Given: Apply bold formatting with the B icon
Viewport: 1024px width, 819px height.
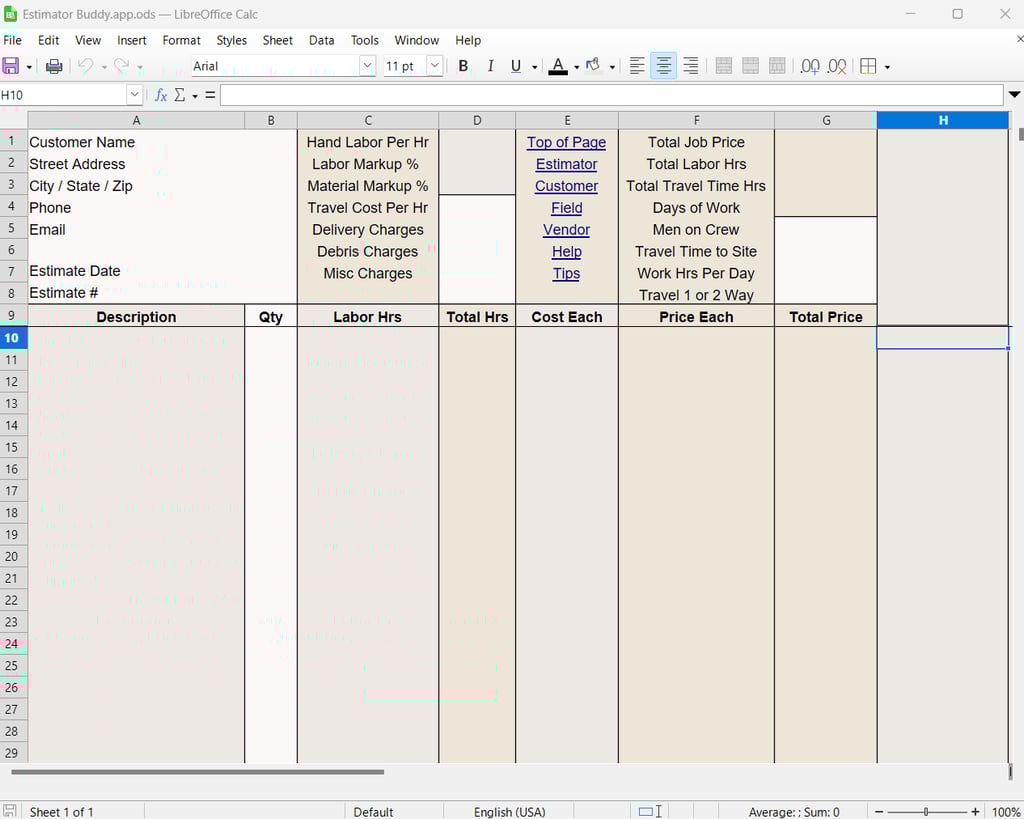Looking at the screenshot, I should (x=463, y=66).
